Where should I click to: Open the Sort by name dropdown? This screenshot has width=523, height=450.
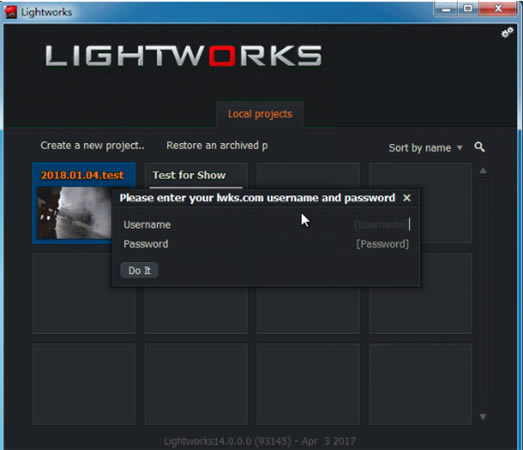tap(425, 148)
